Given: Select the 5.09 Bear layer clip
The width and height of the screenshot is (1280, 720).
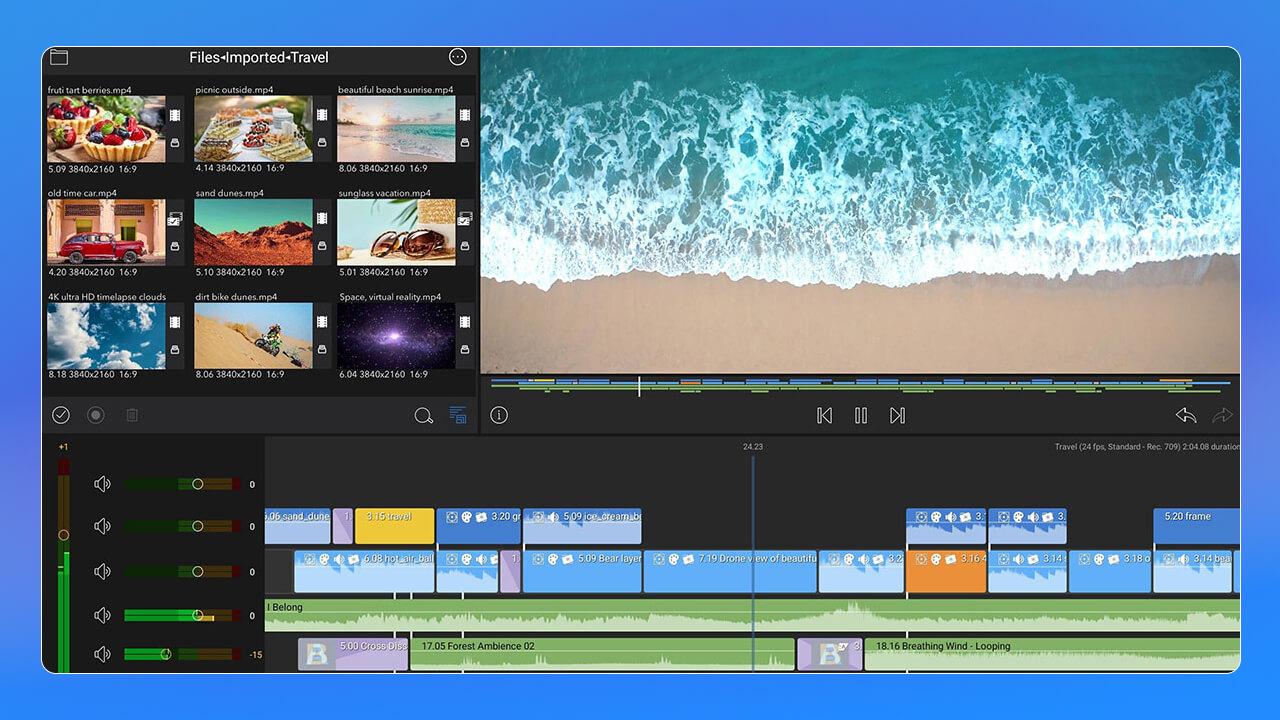Looking at the screenshot, I should pyautogui.click(x=583, y=571).
